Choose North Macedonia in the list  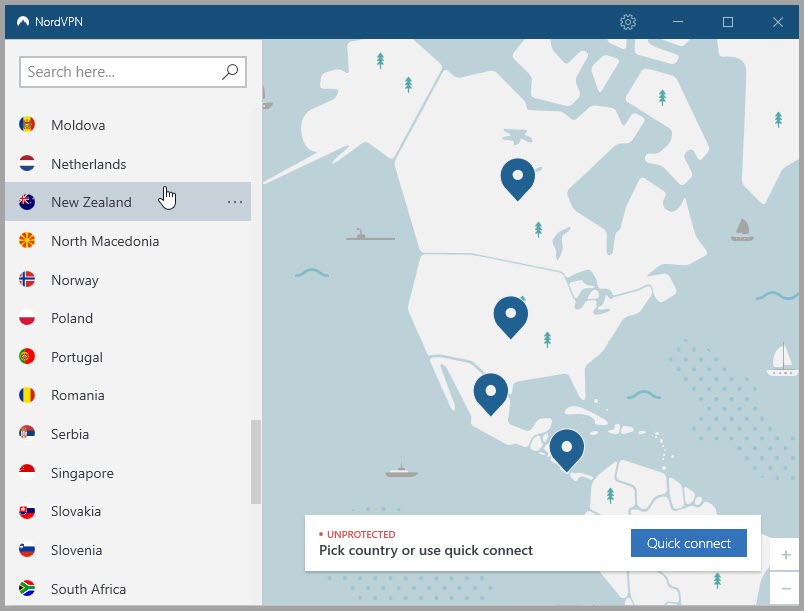[x=128, y=240]
